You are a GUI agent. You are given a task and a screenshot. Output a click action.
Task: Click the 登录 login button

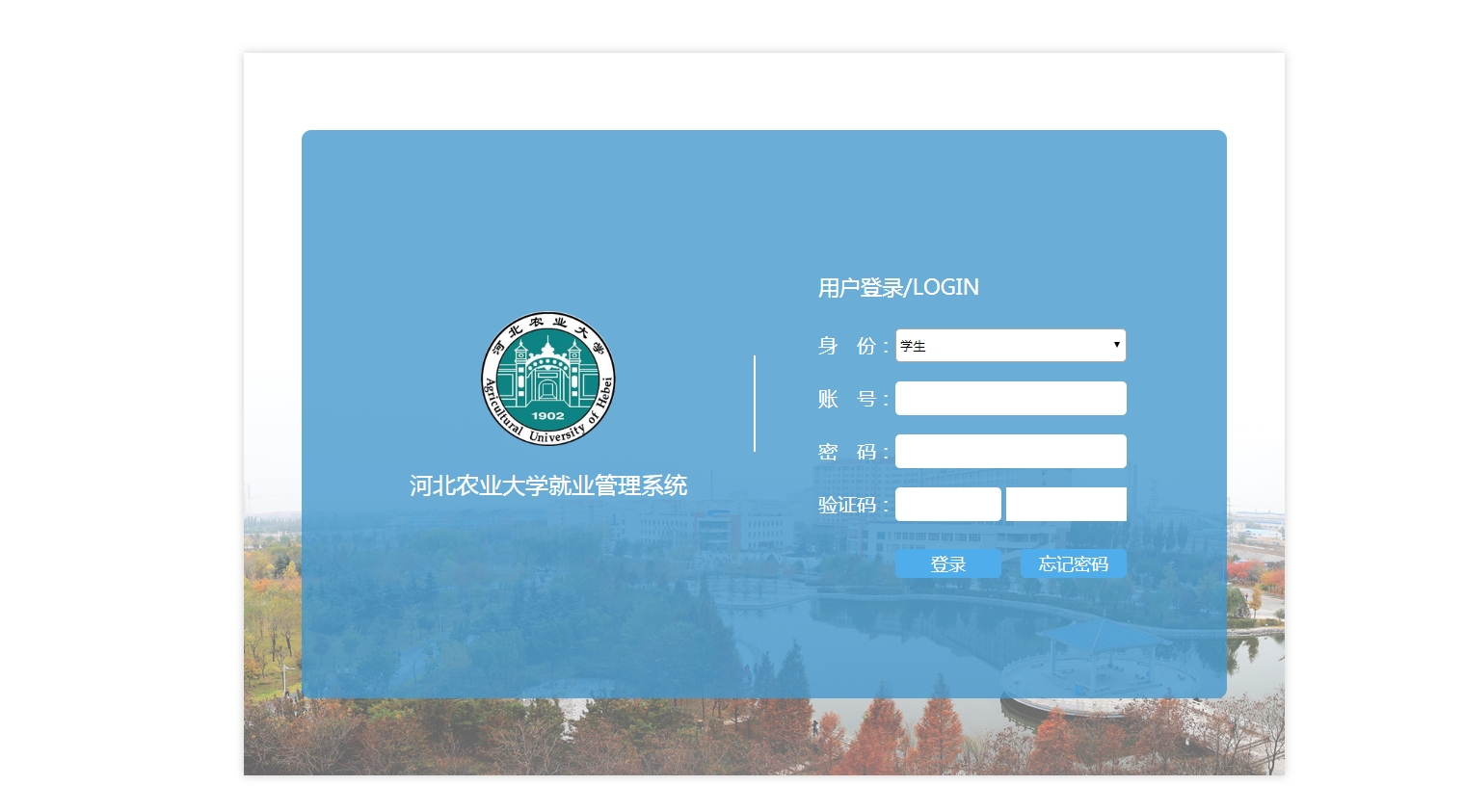coord(947,563)
